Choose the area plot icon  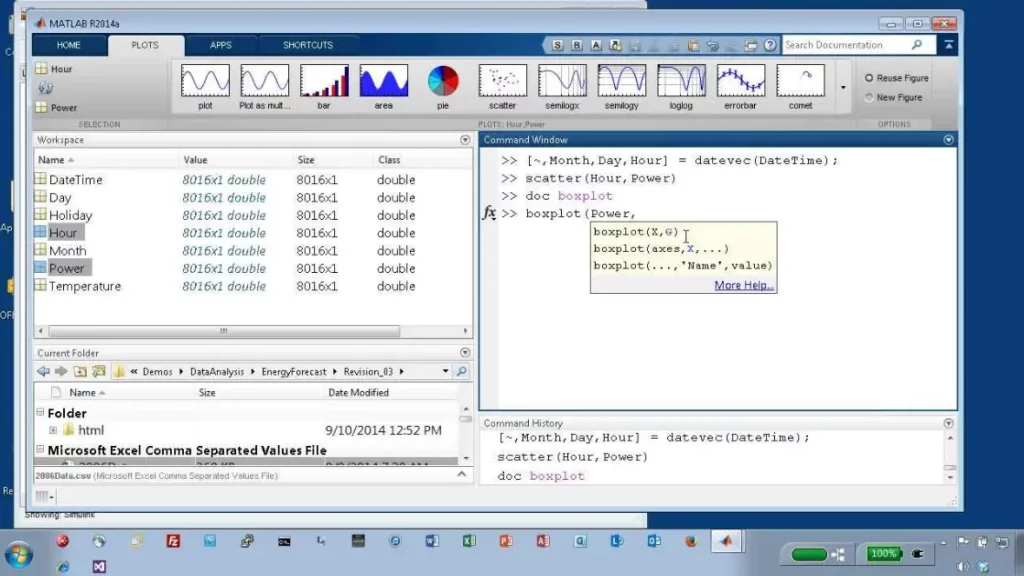click(384, 82)
